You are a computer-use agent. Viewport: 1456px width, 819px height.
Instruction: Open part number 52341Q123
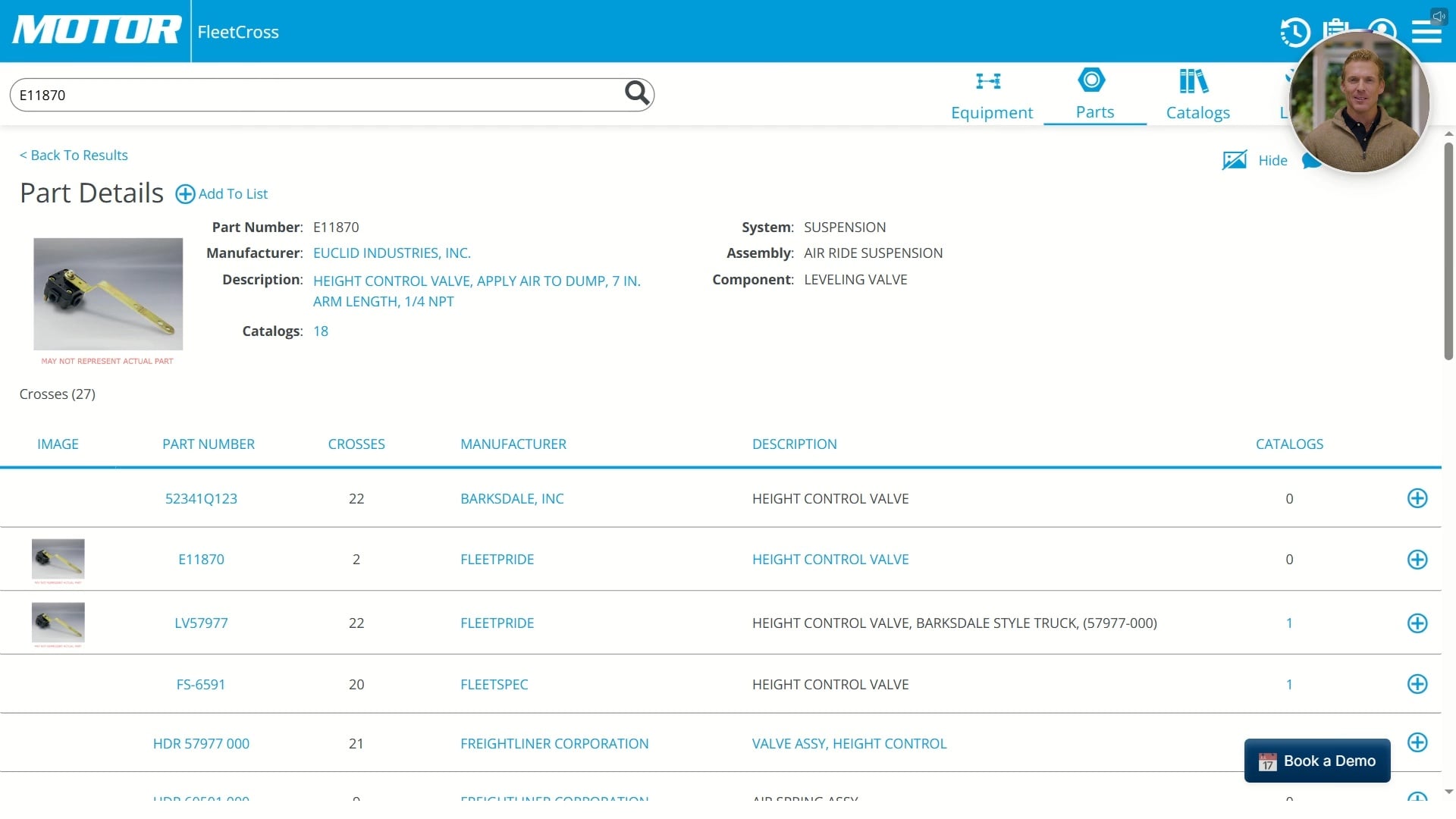(x=201, y=499)
